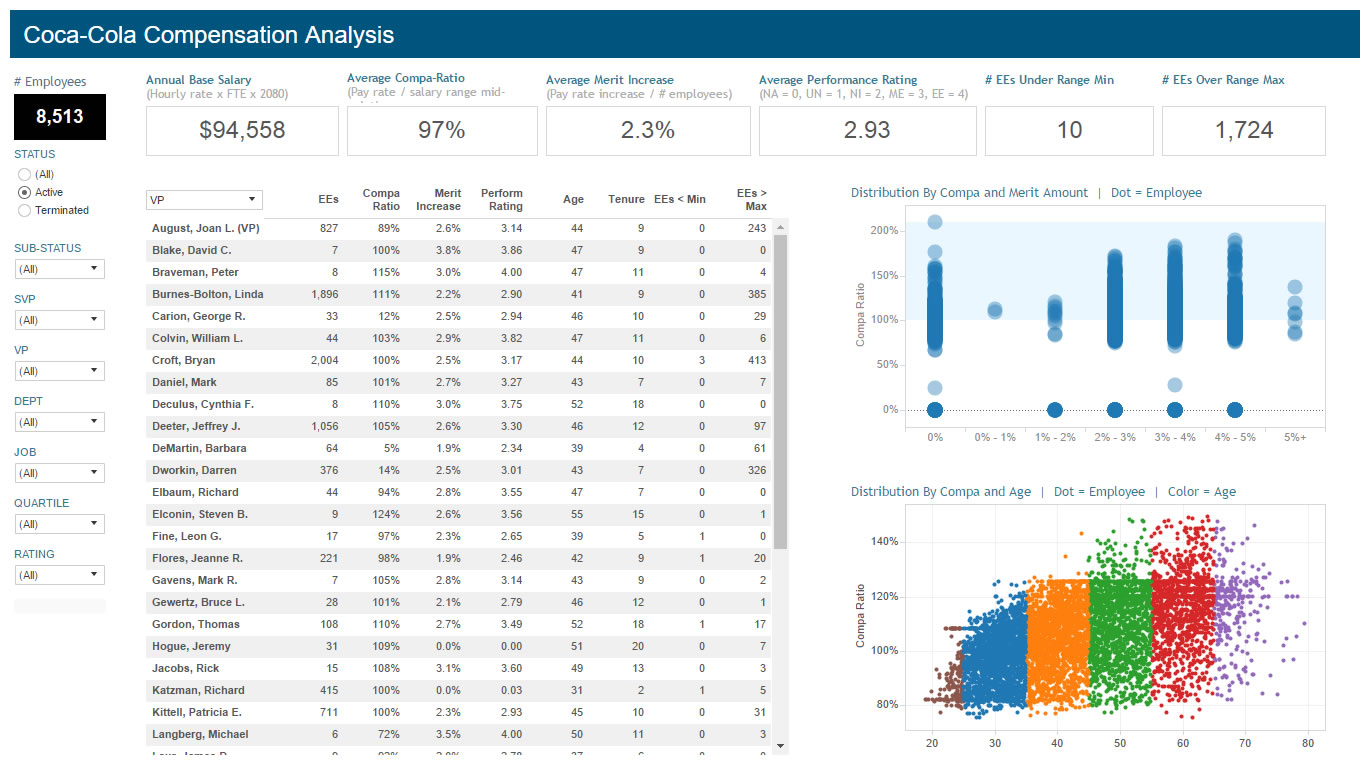Select the Carion, George R. row
Image resolution: width=1368 pixels, height=770 pixels.
460,316
